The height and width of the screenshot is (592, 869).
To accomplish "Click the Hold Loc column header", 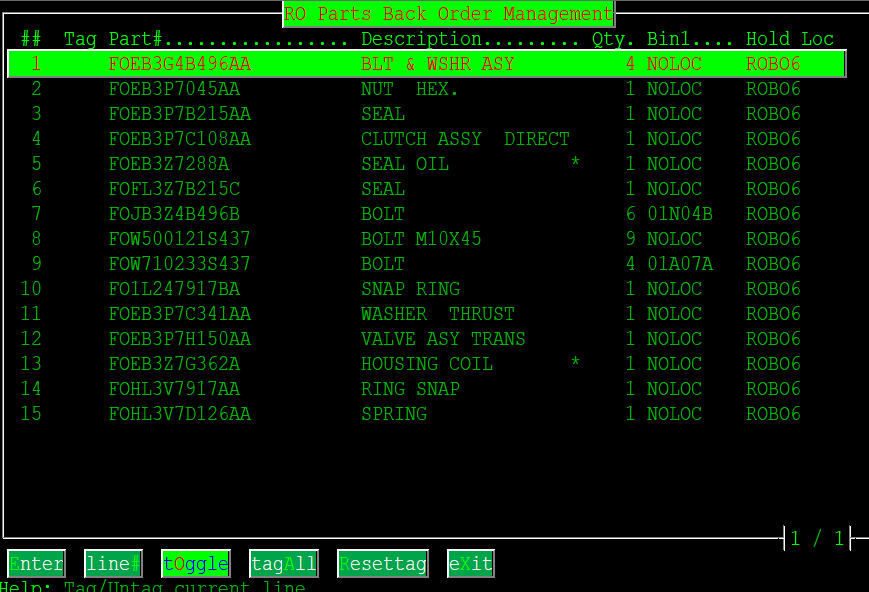I will click(790, 39).
